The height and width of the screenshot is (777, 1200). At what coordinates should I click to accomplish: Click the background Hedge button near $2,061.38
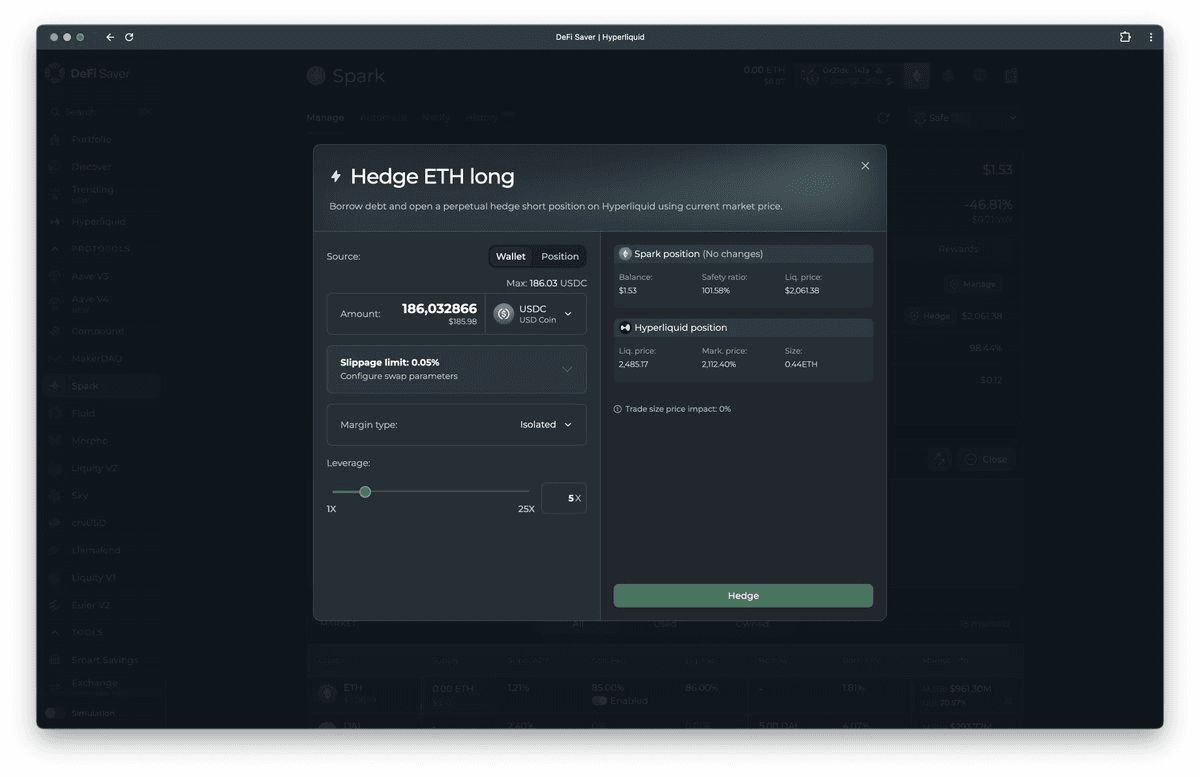pyautogui.click(x=930, y=316)
